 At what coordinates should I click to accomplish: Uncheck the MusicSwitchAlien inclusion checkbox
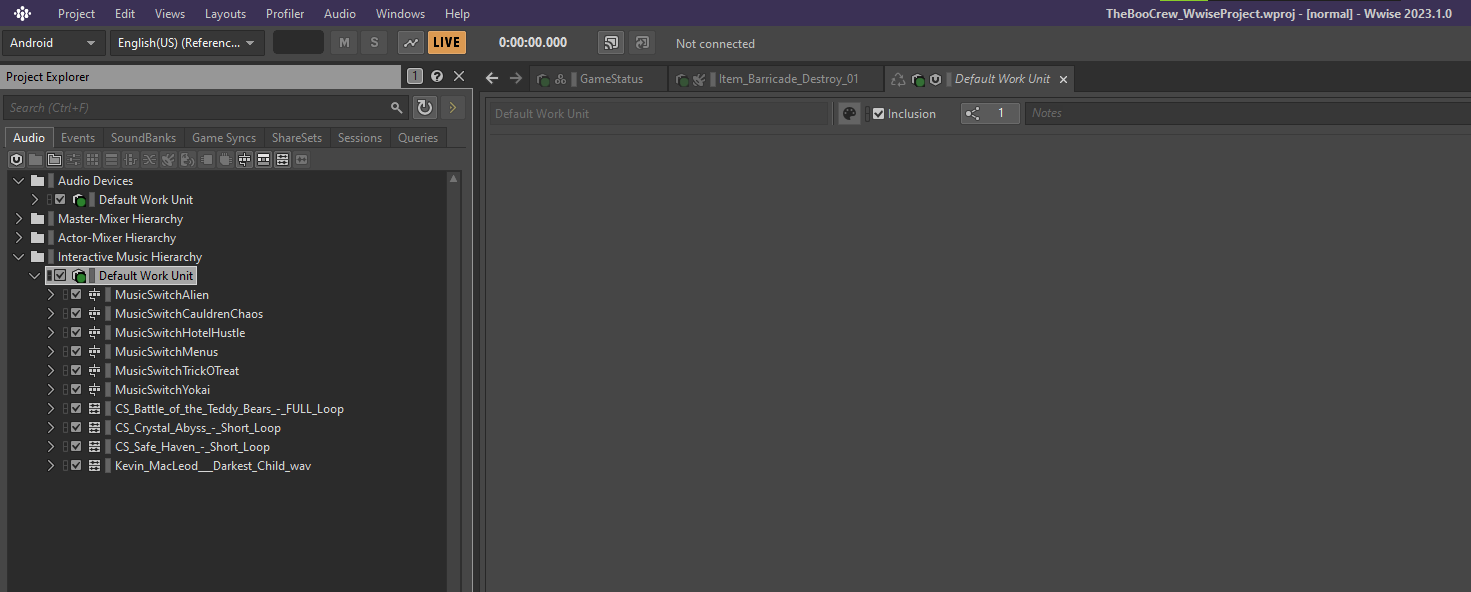(76, 294)
